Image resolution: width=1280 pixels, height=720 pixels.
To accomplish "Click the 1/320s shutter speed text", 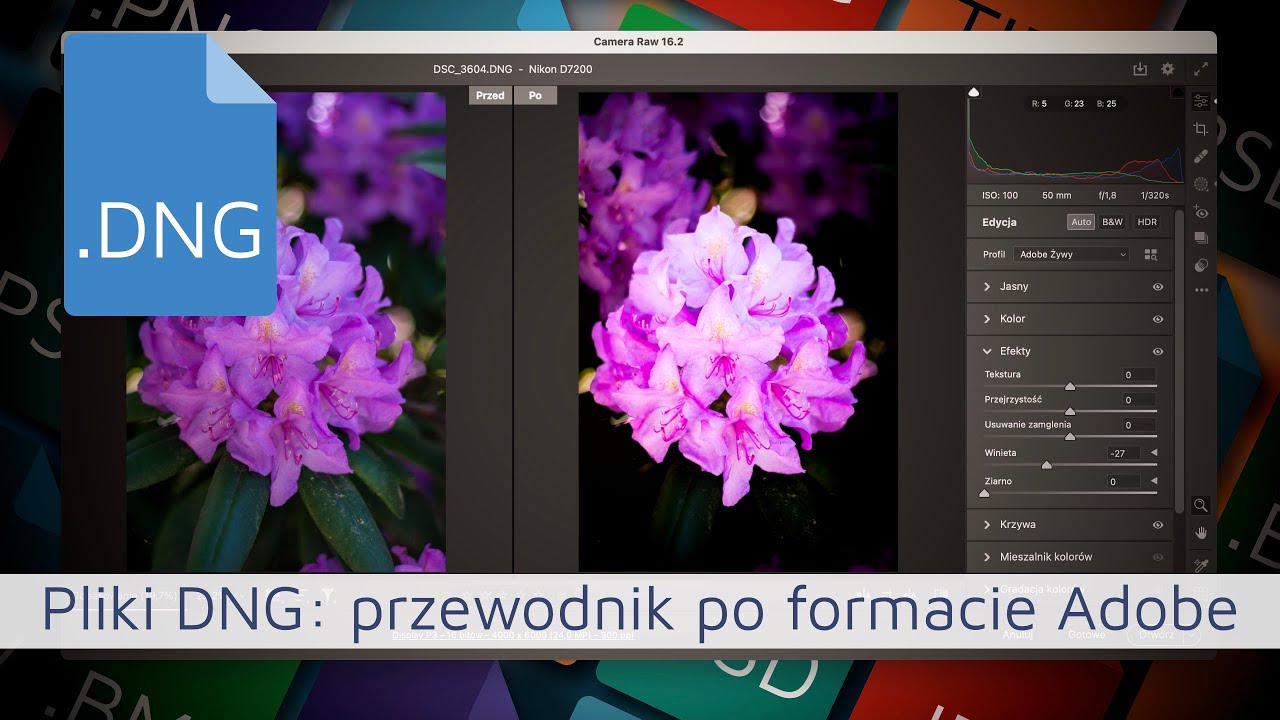I will 1153,196.
